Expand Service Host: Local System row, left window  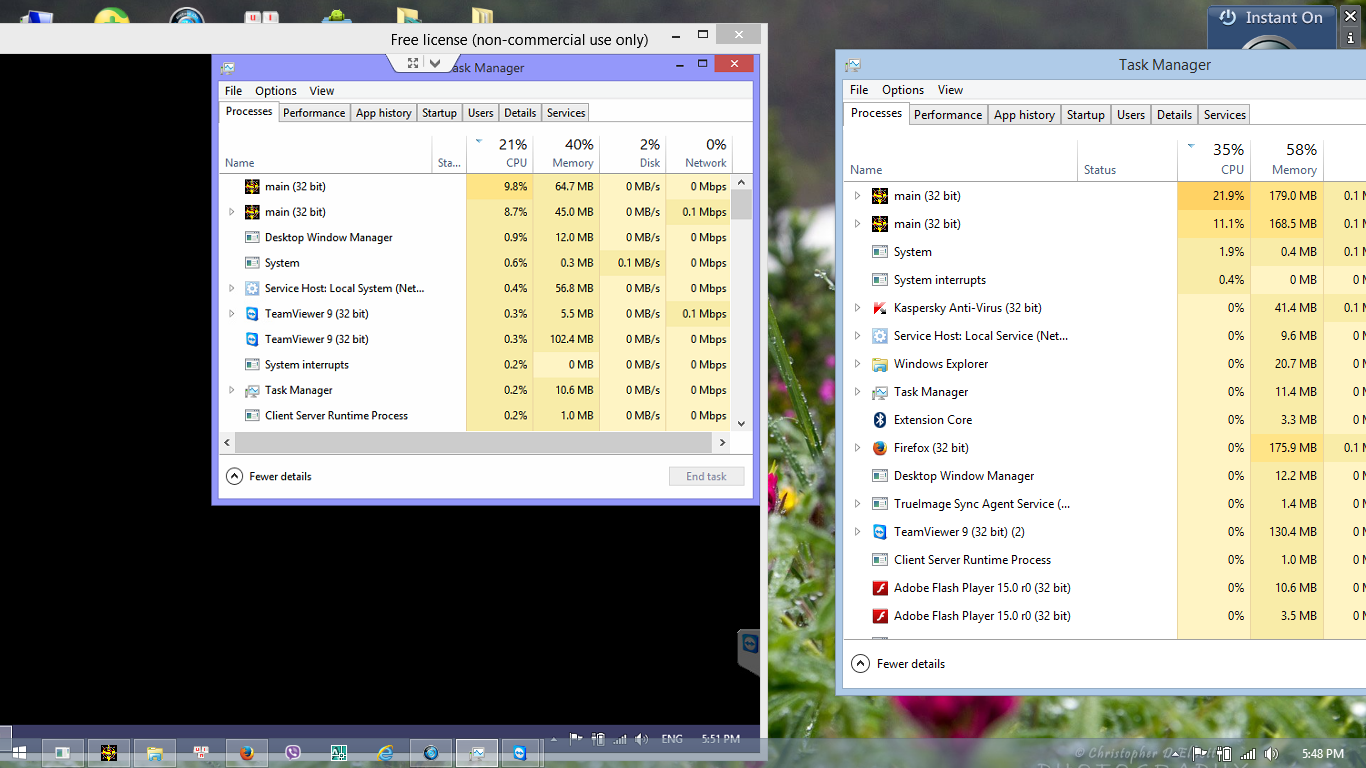(232, 288)
